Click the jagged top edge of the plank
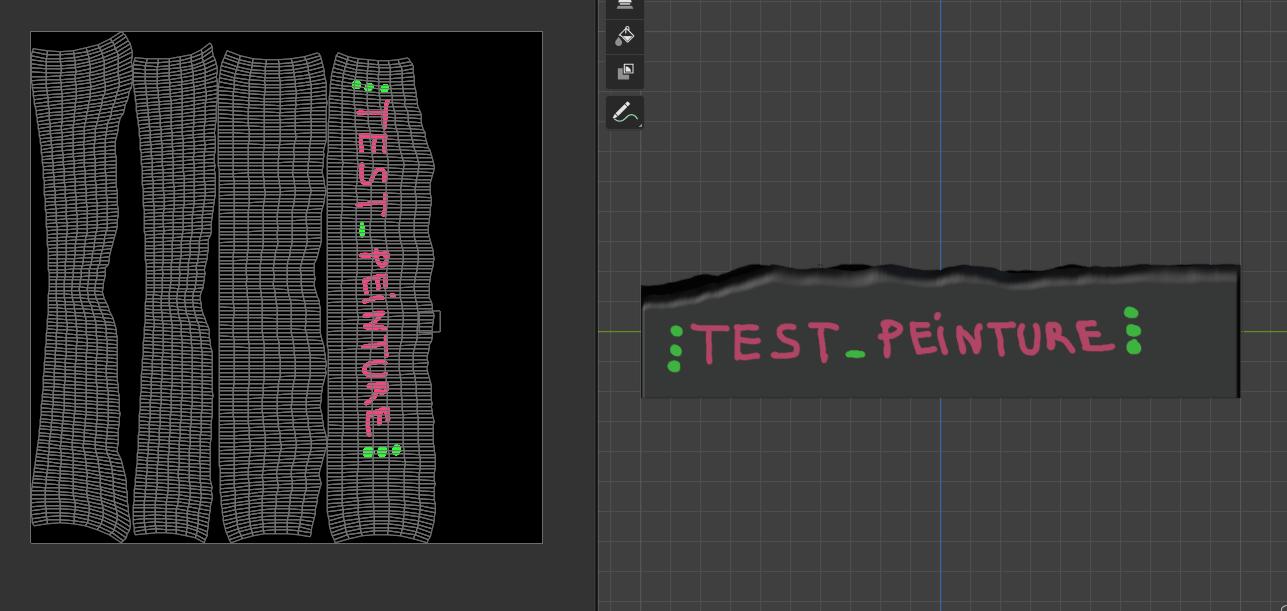This screenshot has width=1287, height=611. (x=940, y=273)
